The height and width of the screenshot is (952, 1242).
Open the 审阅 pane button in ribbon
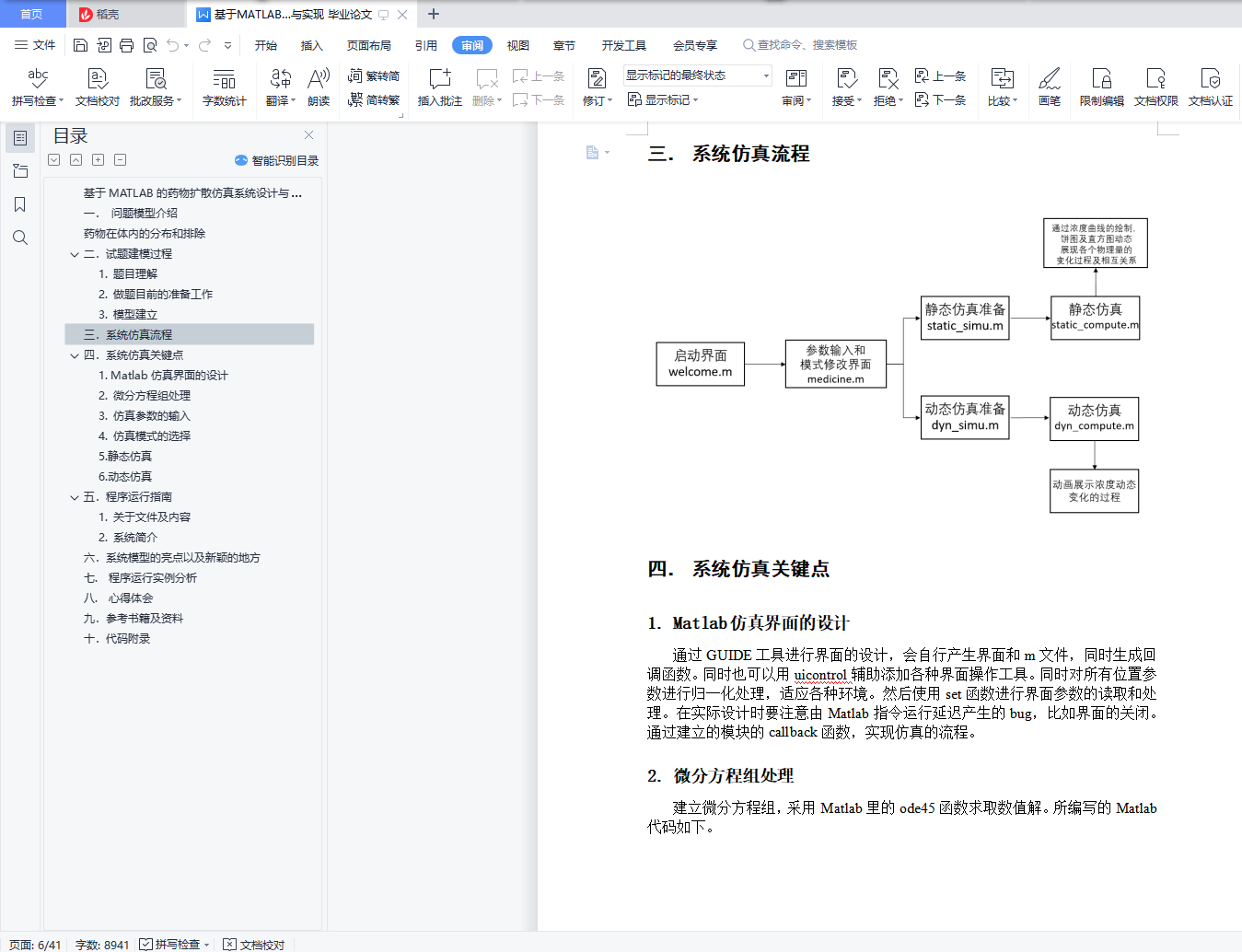(796, 87)
